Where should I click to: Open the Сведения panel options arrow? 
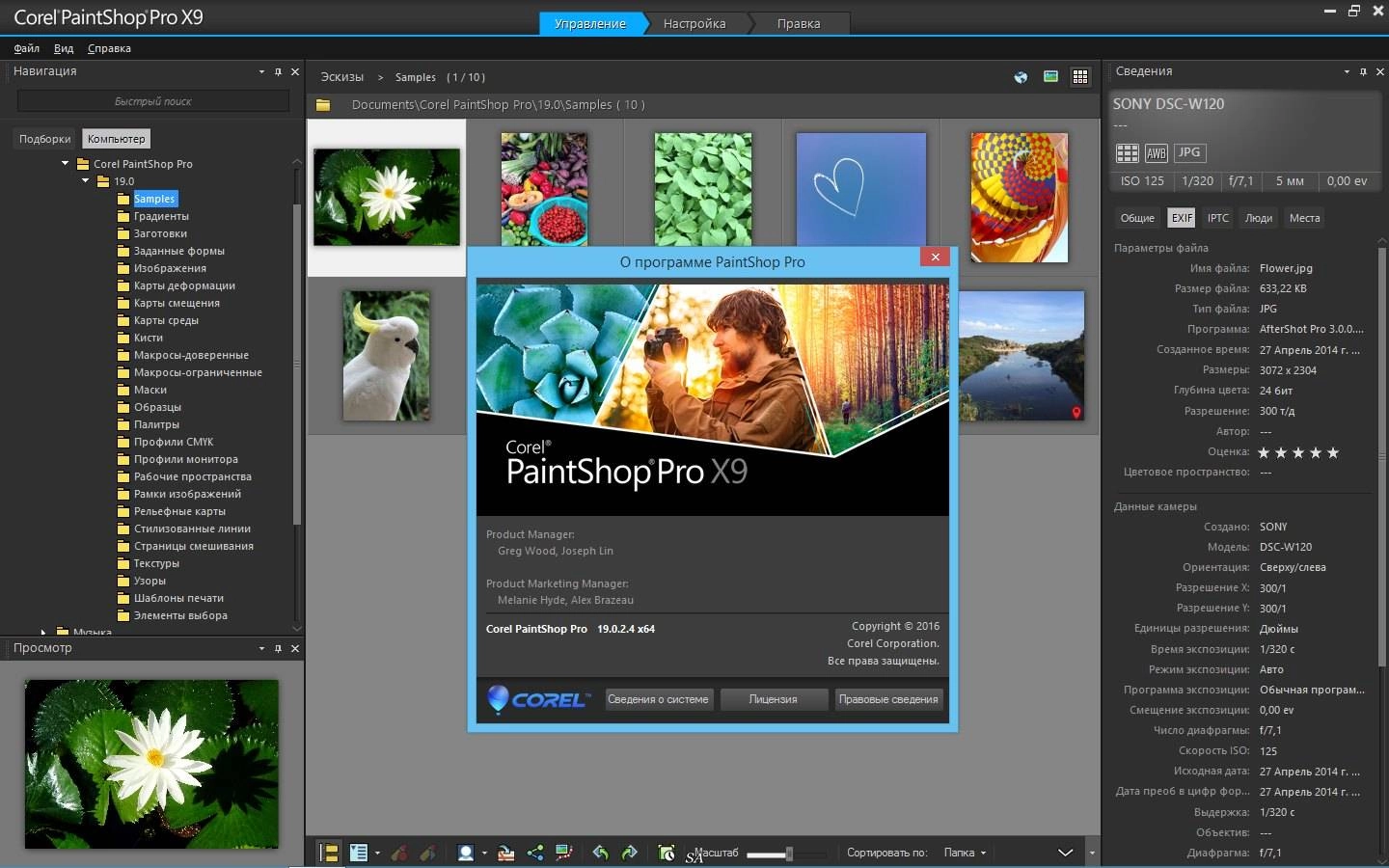pyautogui.click(x=1347, y=71)
